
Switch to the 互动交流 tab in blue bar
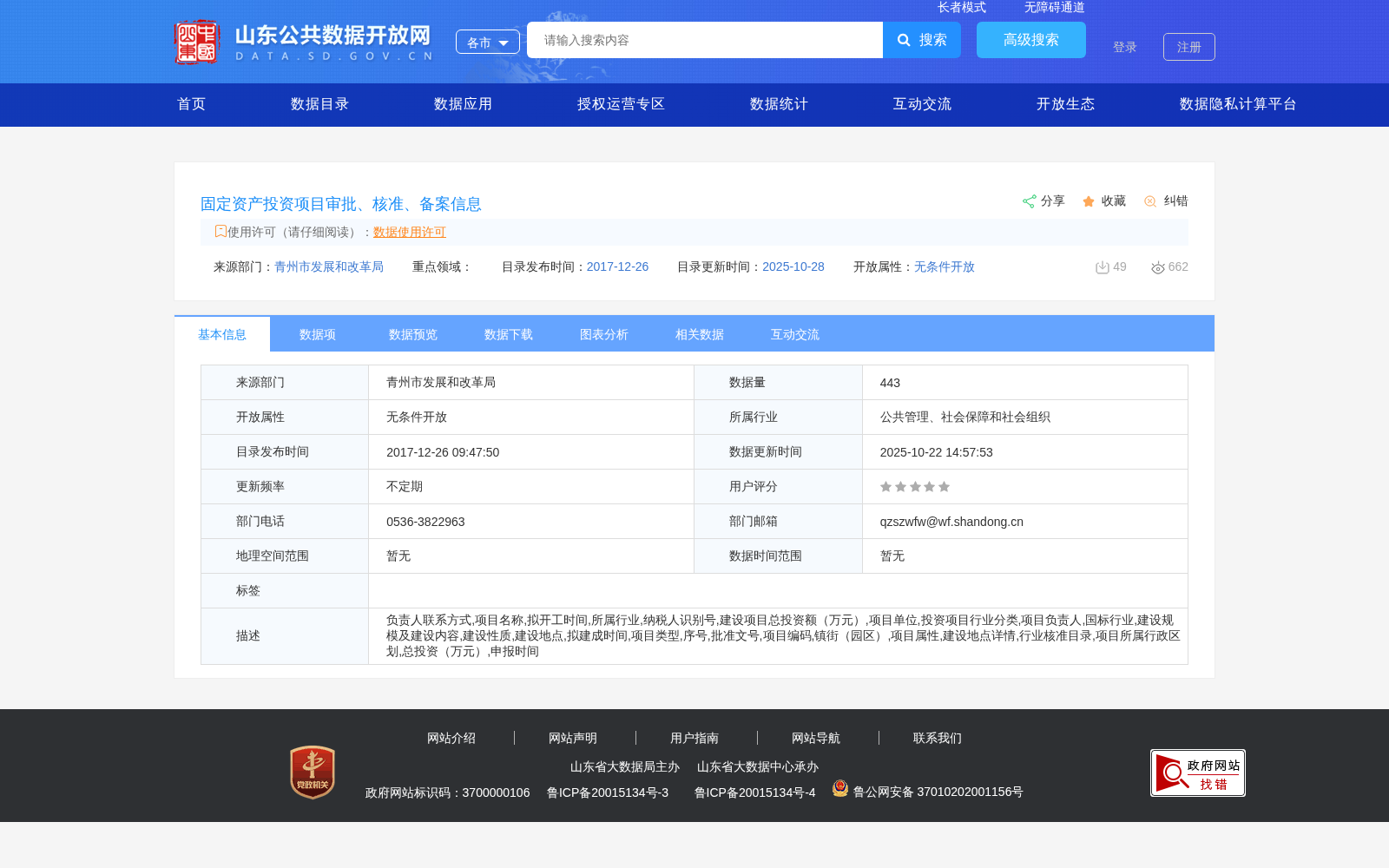pos(795,334)
